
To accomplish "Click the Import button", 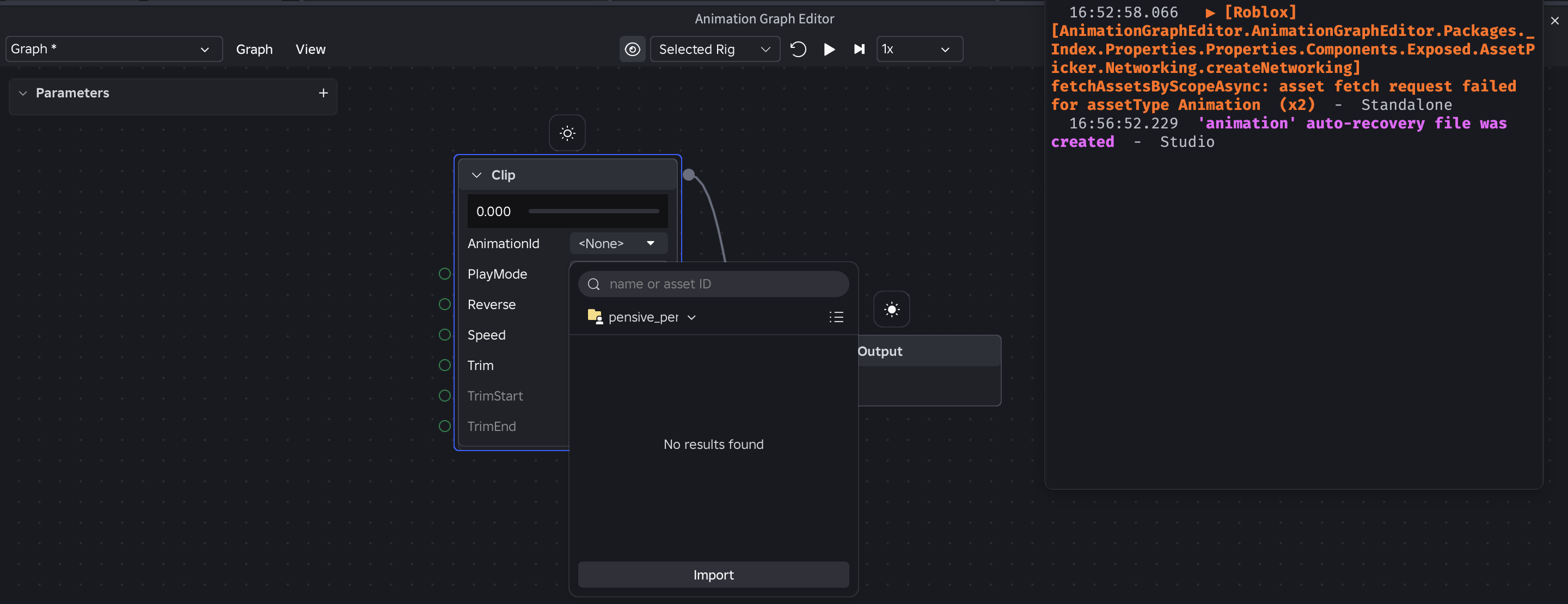I will point(713,575).
